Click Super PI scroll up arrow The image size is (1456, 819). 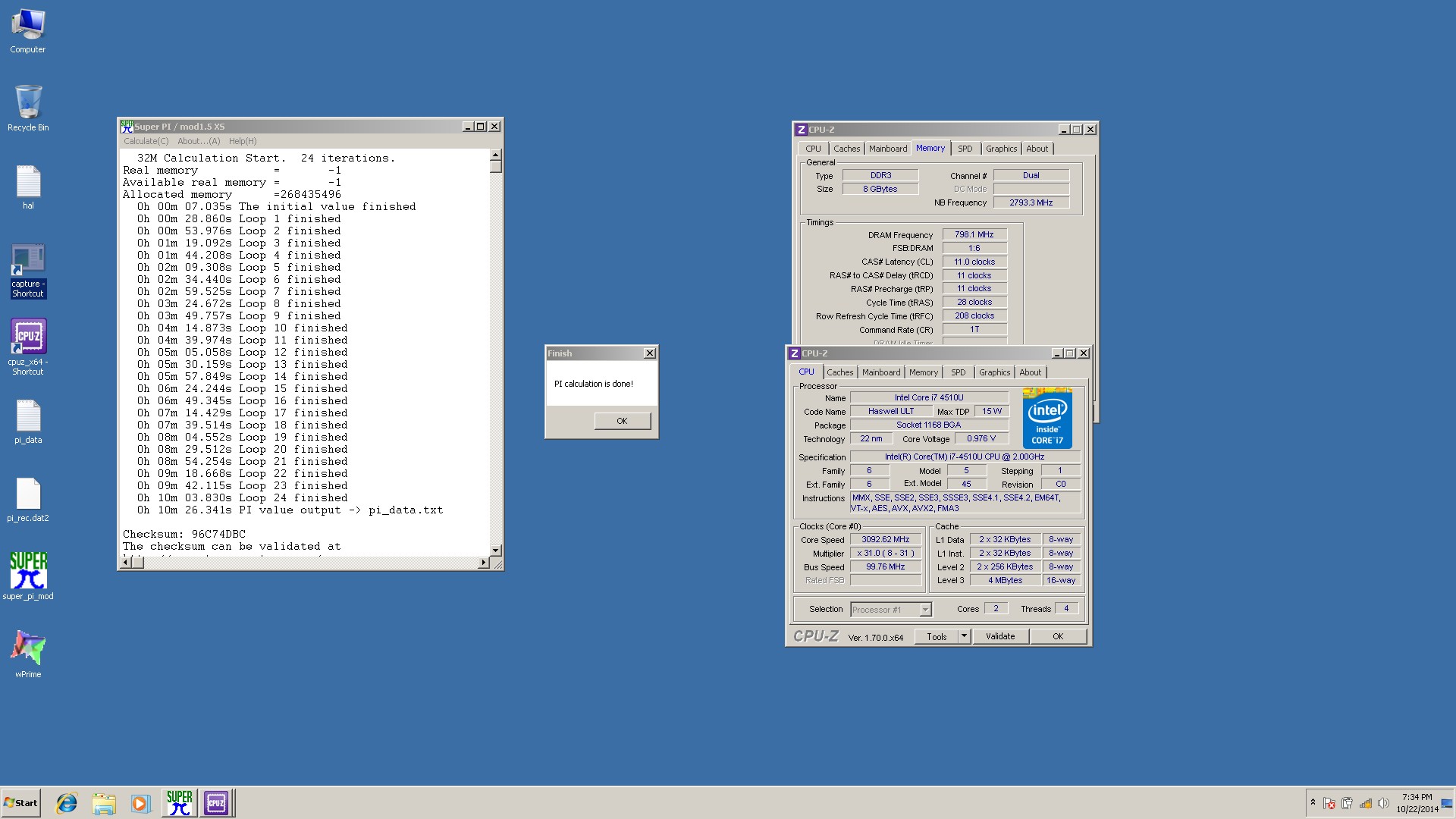click(x=495, y=155)
